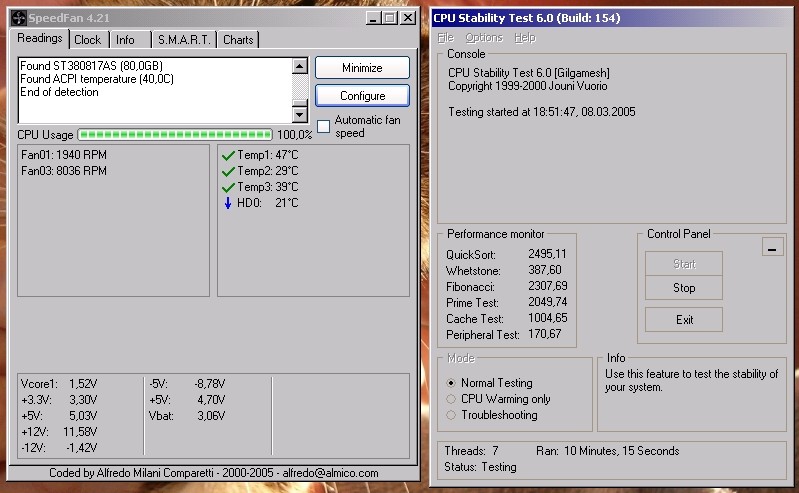The image size is (799, 493).
Task: Select the Normal Testing radio button
Action: pyautogui.click(x=450, y=383)
